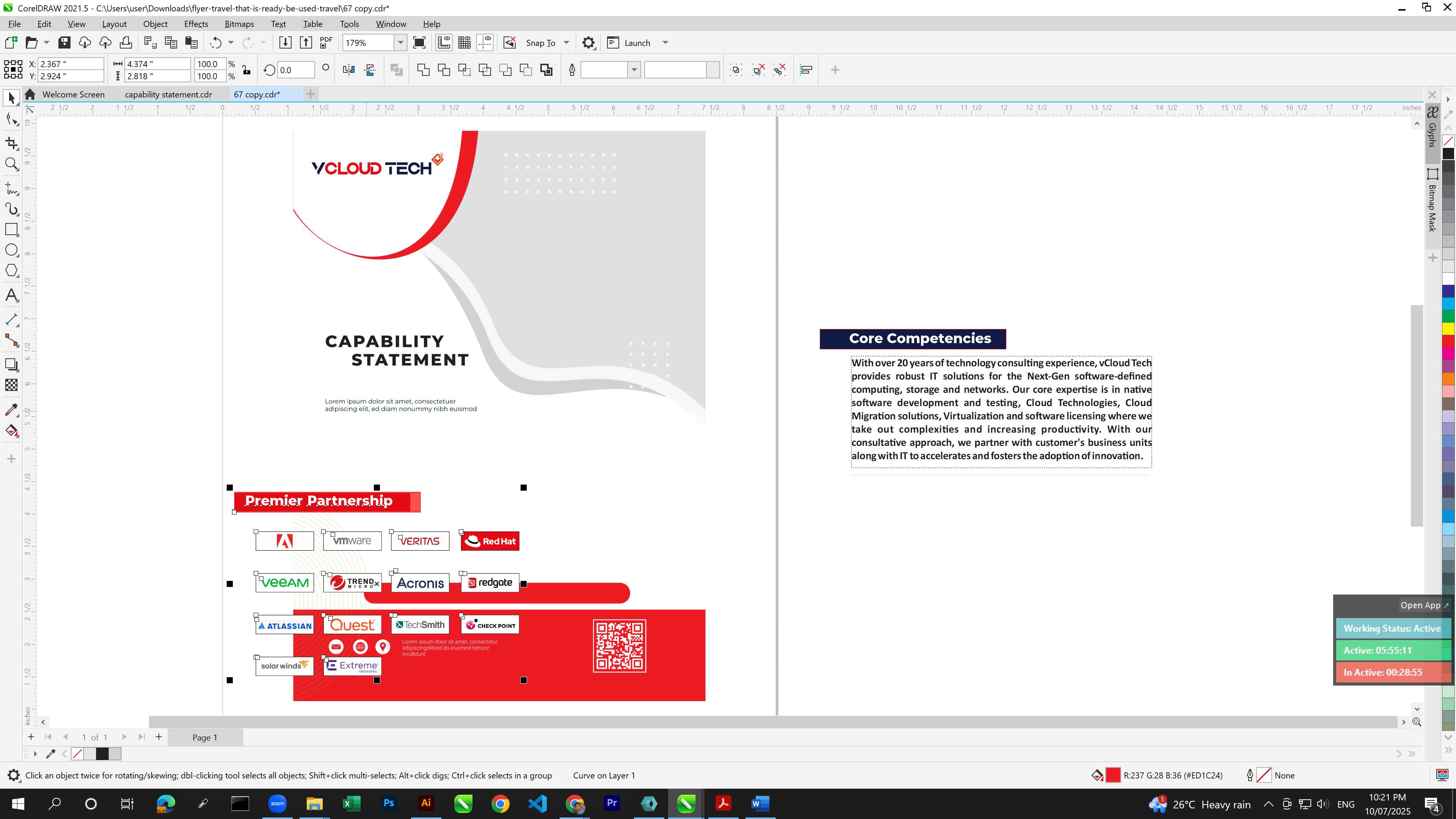Select the Color Eyedropper tool
The width and height of the screenshot is (1456, 819).
pos(11,410)
